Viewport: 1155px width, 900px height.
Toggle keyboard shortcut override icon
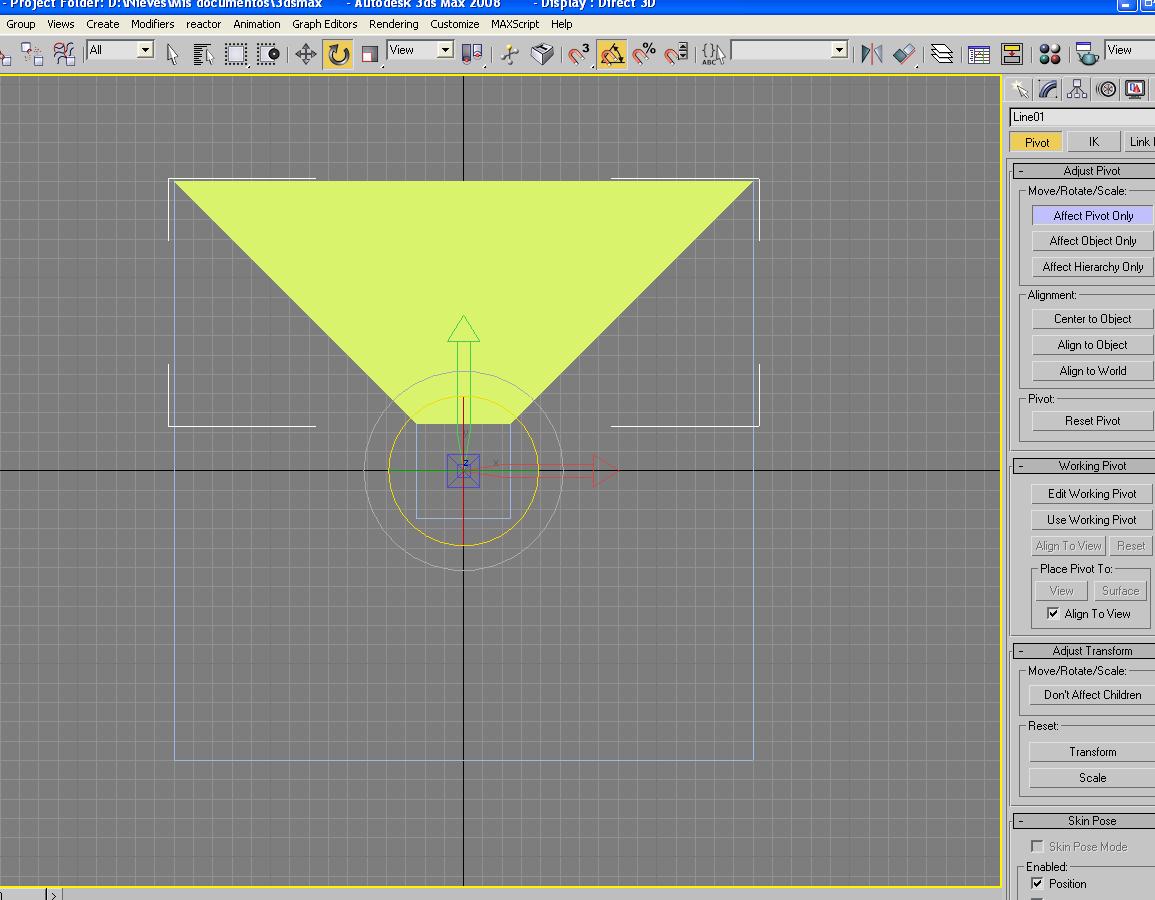(x=542, y=54)
